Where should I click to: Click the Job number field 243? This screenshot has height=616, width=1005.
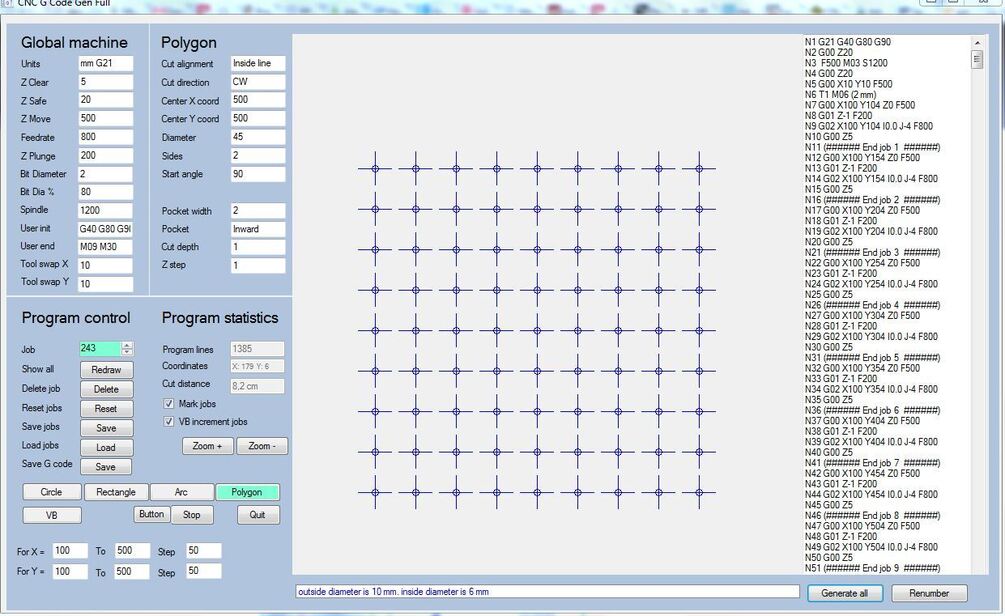click(99, 349)
